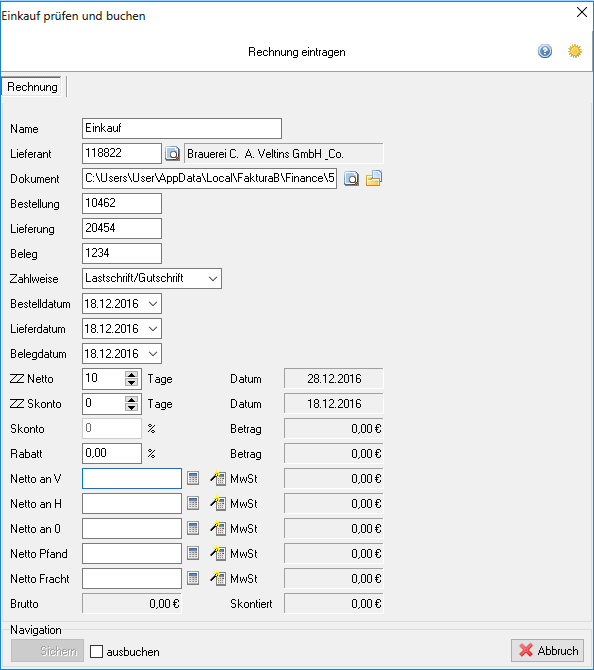Viewport: 594px width, 670px height.
Task: Open the Bestelldatum date picker
Action: [153, 304]
